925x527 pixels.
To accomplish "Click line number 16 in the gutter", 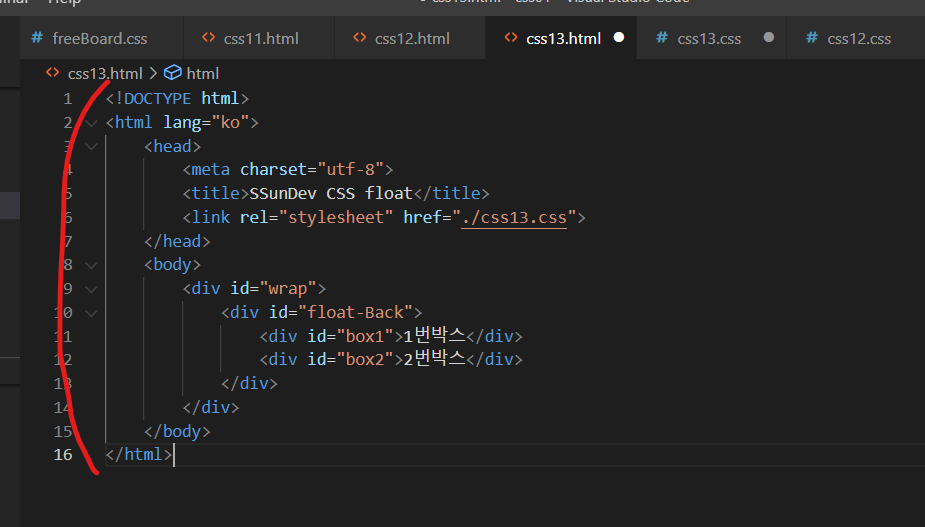I will point(63,454).
